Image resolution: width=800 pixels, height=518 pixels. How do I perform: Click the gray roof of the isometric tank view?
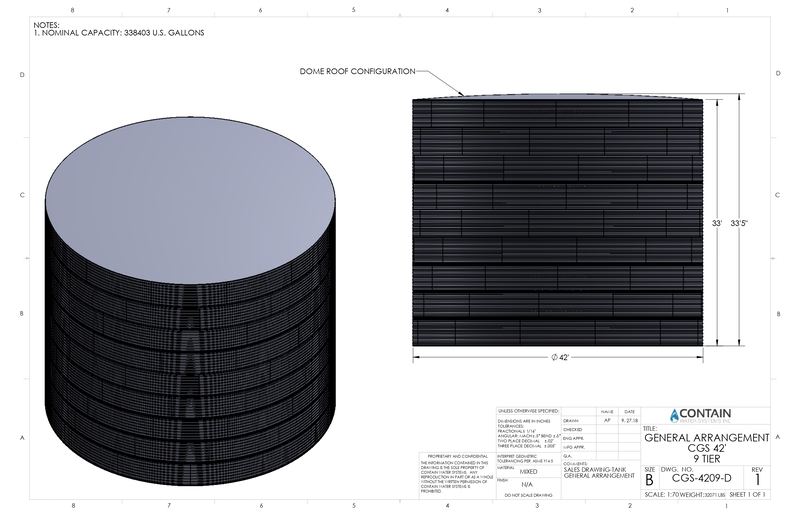(190, 200)
